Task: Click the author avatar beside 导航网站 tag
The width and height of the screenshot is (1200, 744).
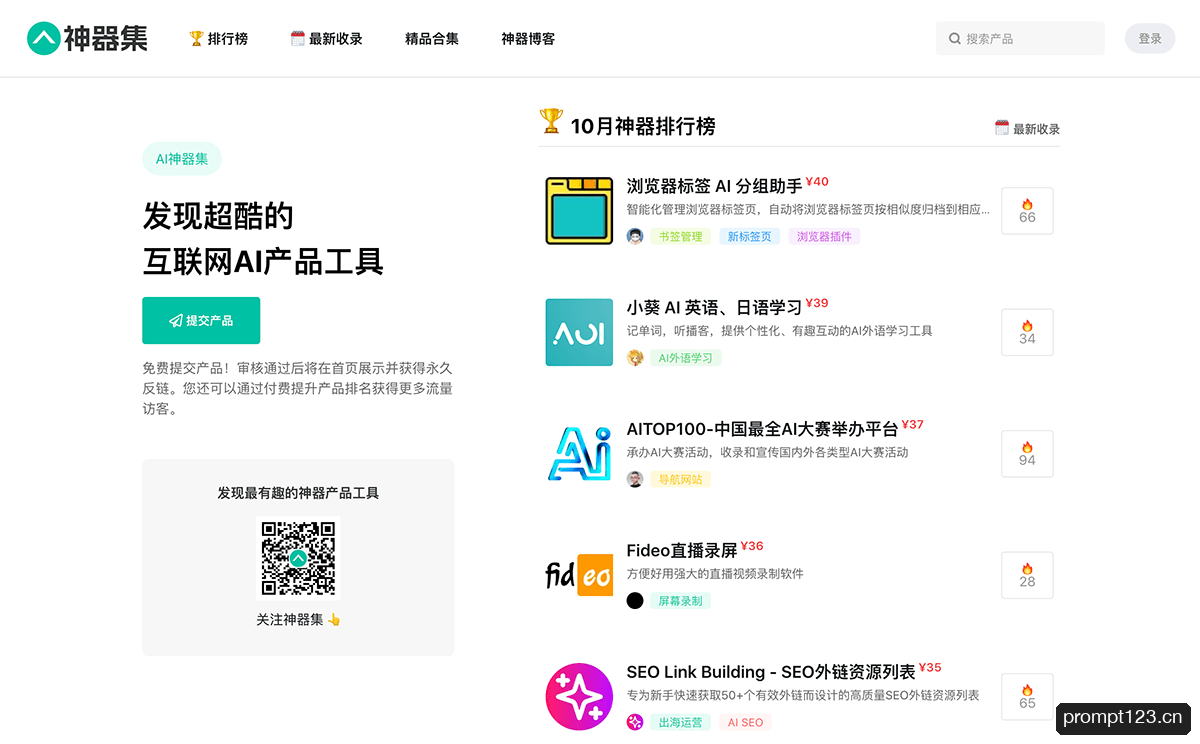Action: tap(635, 479)
